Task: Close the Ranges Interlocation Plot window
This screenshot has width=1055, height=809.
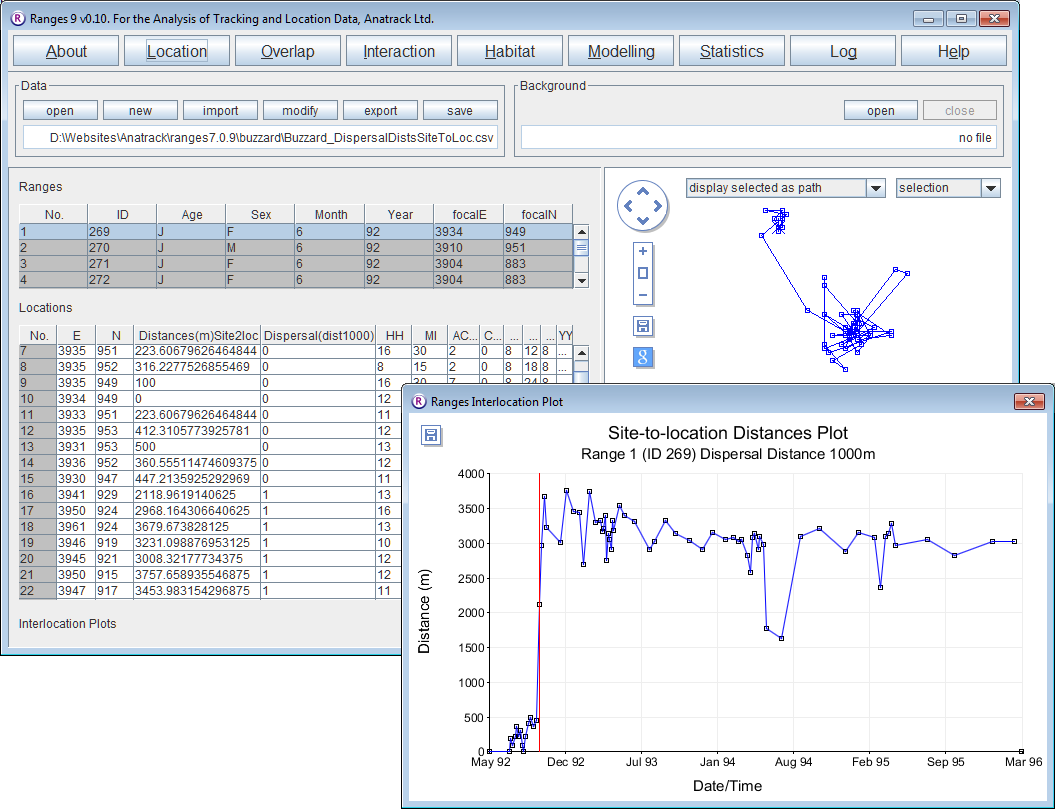Action: (1029, 402)
